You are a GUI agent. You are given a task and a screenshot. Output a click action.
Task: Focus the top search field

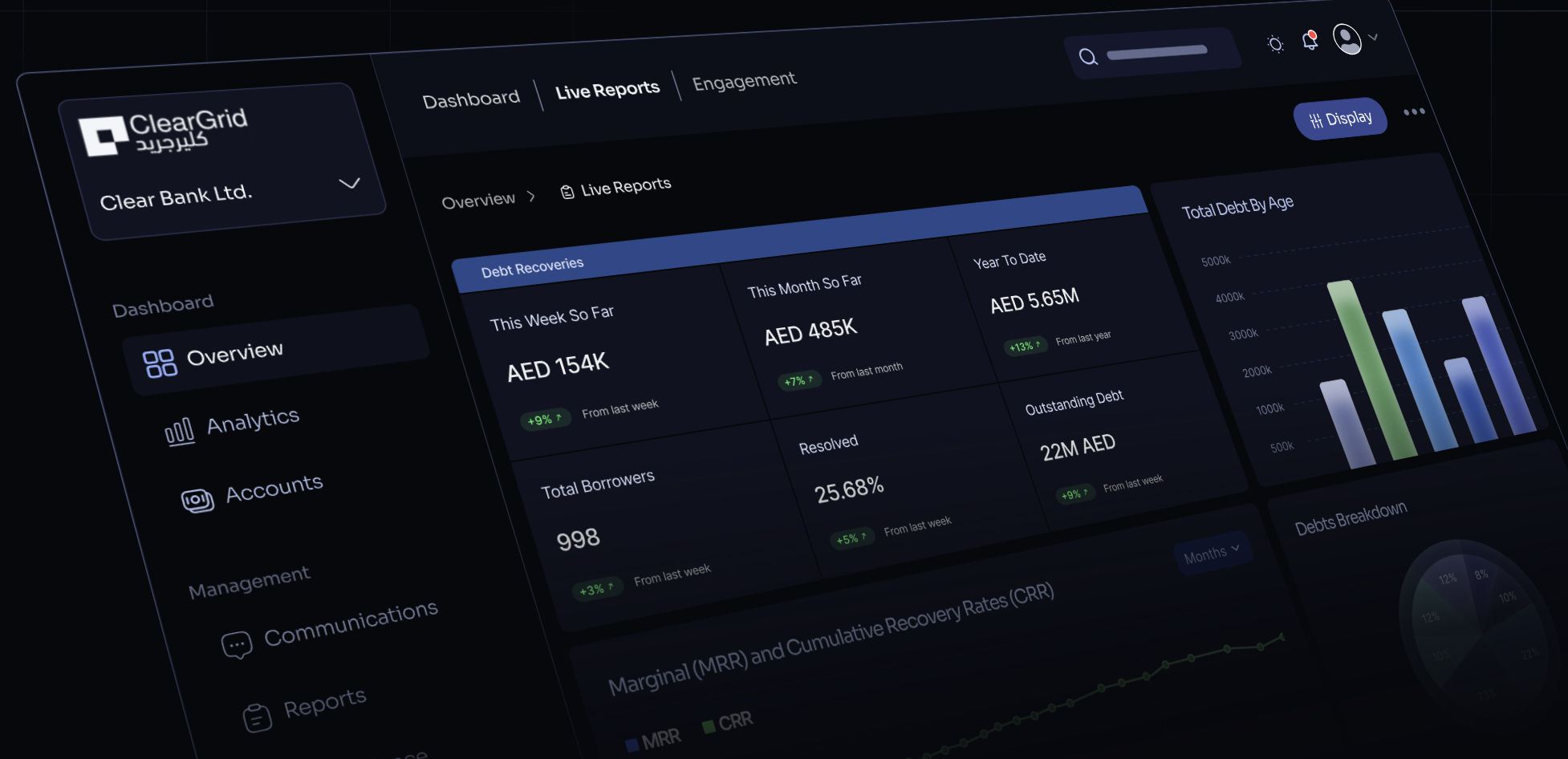pos(1153,53)
